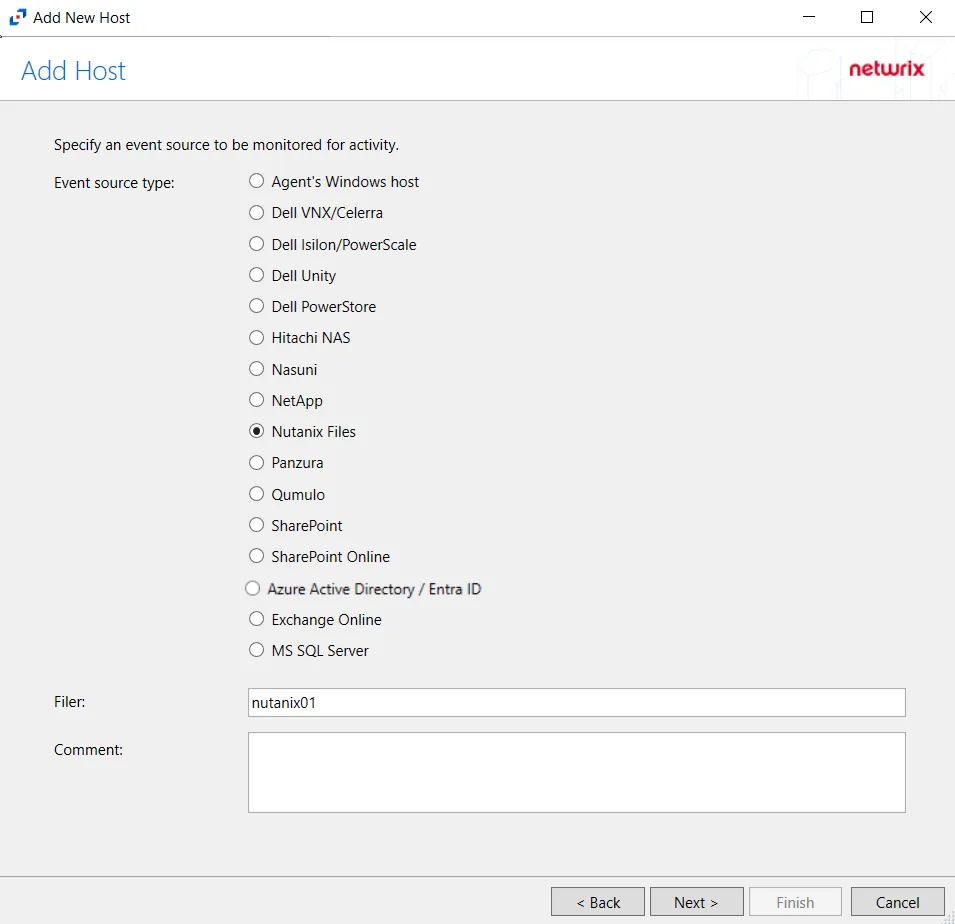Select Azure Active Directory / Entra ID
Image resolution: width=955 pixels, height=924 pixels.
click(252, 588)
